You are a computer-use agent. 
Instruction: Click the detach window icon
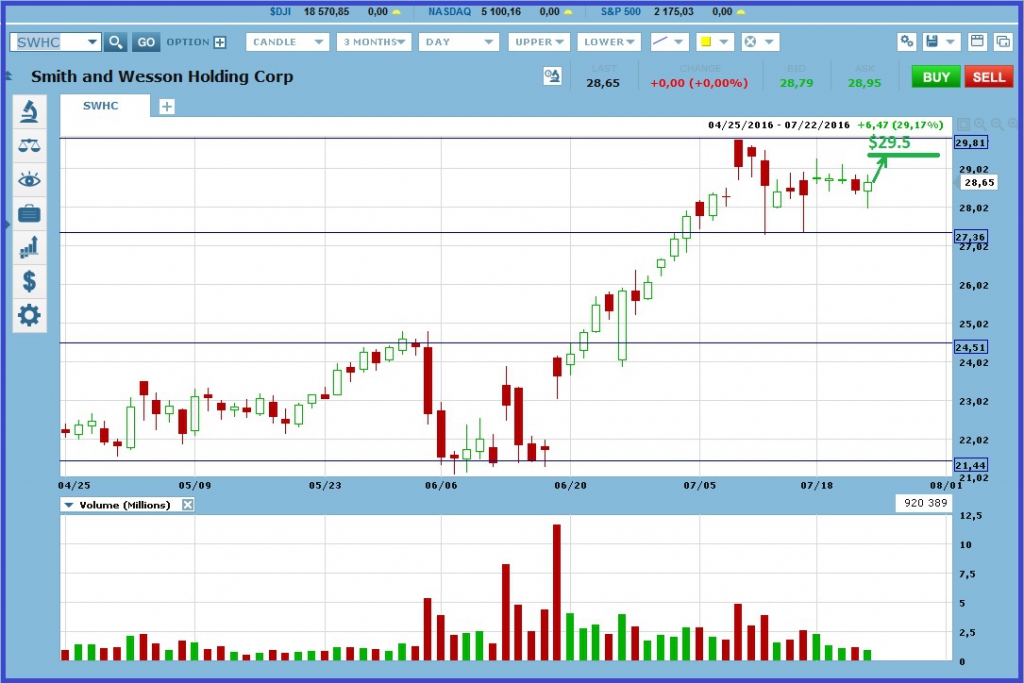pyautogui.click(x=1002, y=42)
